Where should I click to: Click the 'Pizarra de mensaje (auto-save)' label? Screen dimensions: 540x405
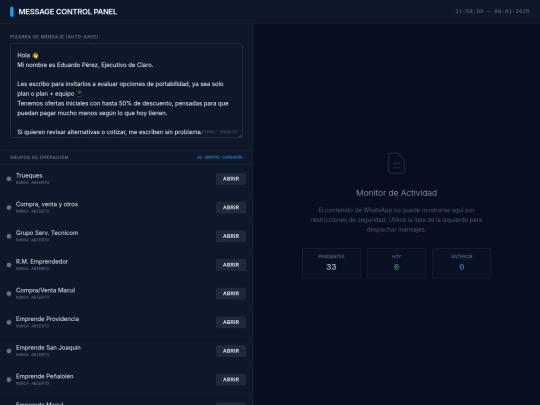click(x=54, y=37)
